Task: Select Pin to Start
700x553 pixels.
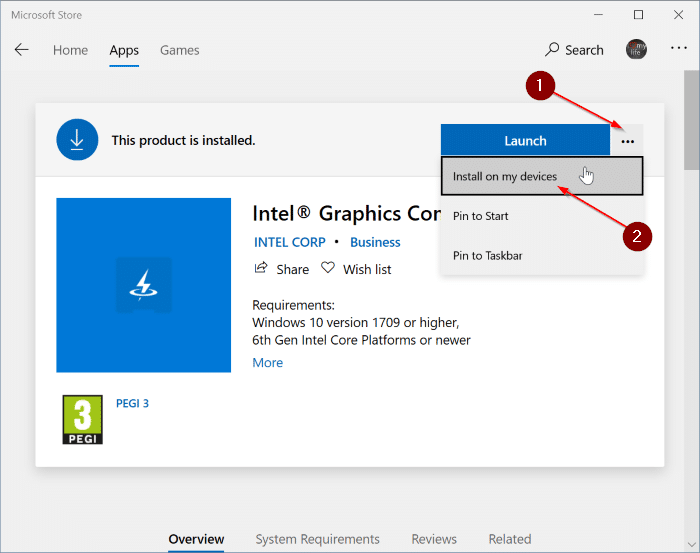Action: pyautogui.click(x=542, y=216)
